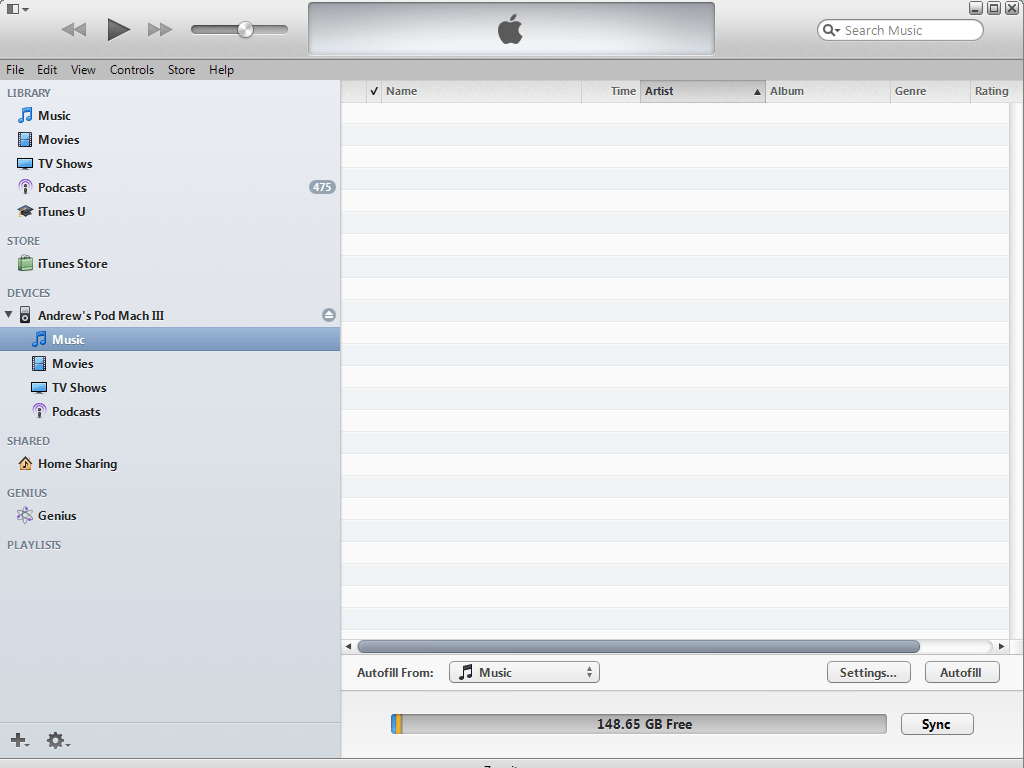Open the View menu

tap(83, 70)
